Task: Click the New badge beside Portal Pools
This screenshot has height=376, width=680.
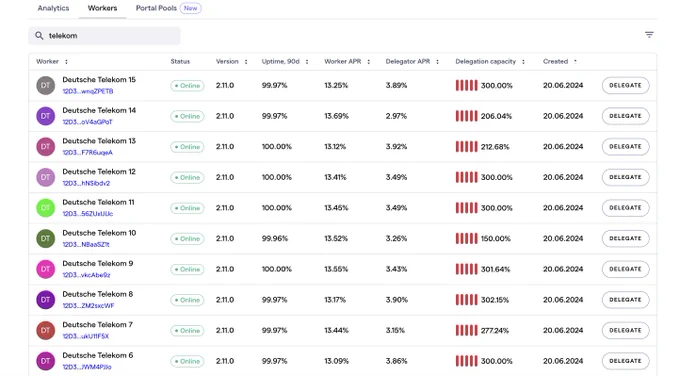Action: click(190, 8)
